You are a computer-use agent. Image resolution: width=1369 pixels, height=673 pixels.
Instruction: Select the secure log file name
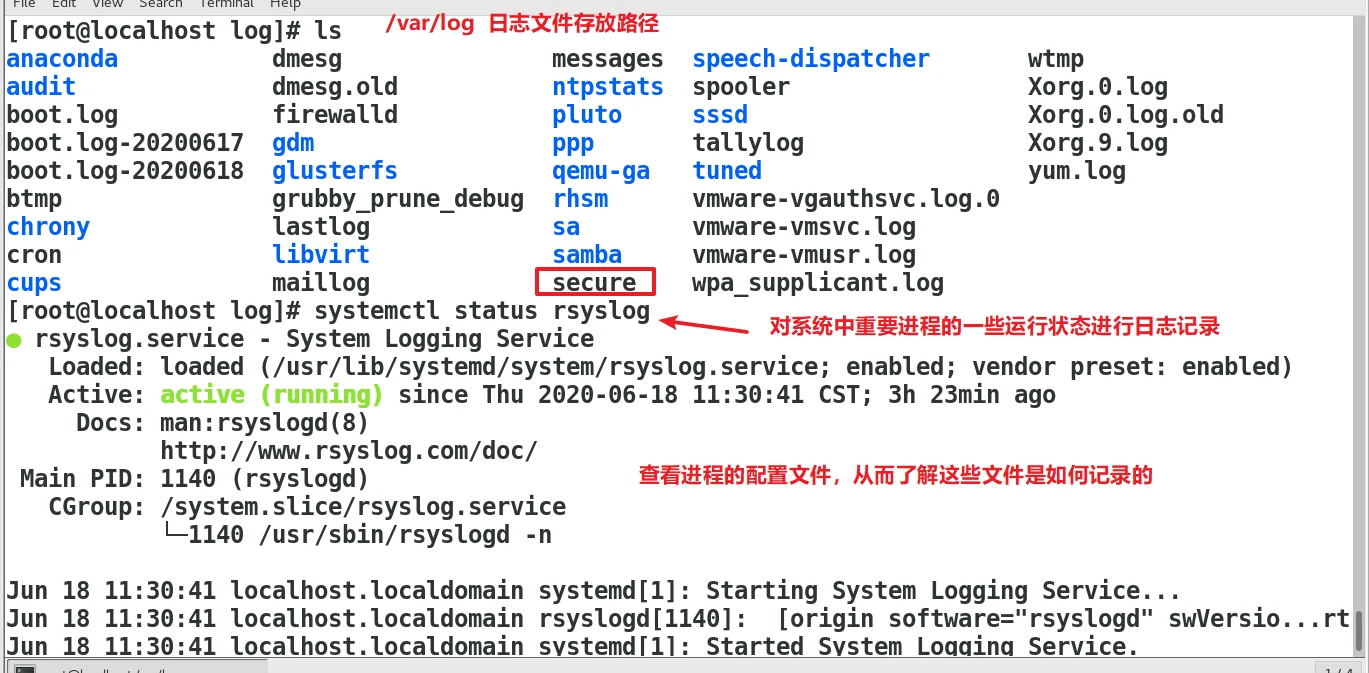click(594, 283)
